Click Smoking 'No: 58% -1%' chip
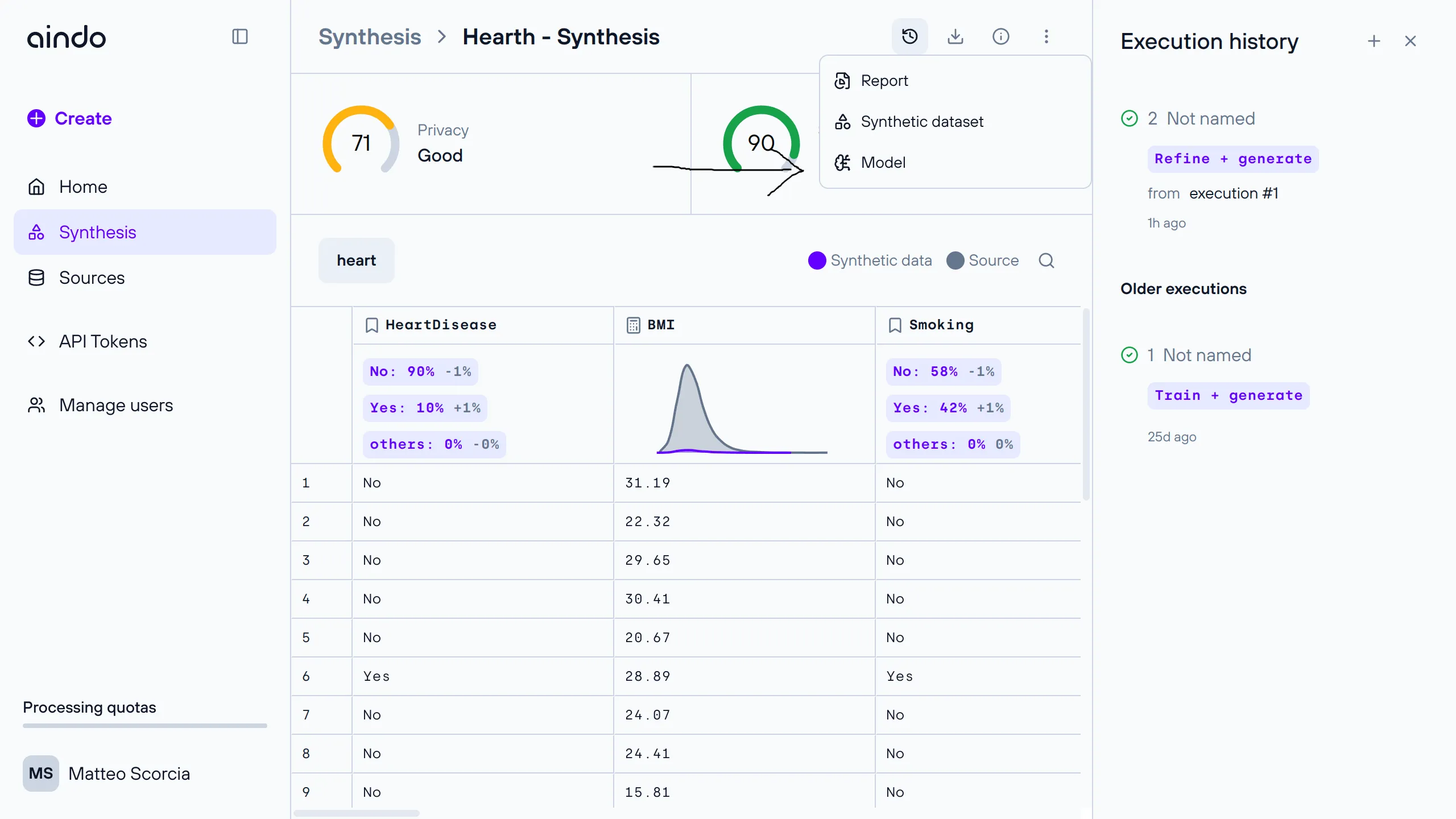The width and height of the screenshot is (1456, 819). [944, 371]
